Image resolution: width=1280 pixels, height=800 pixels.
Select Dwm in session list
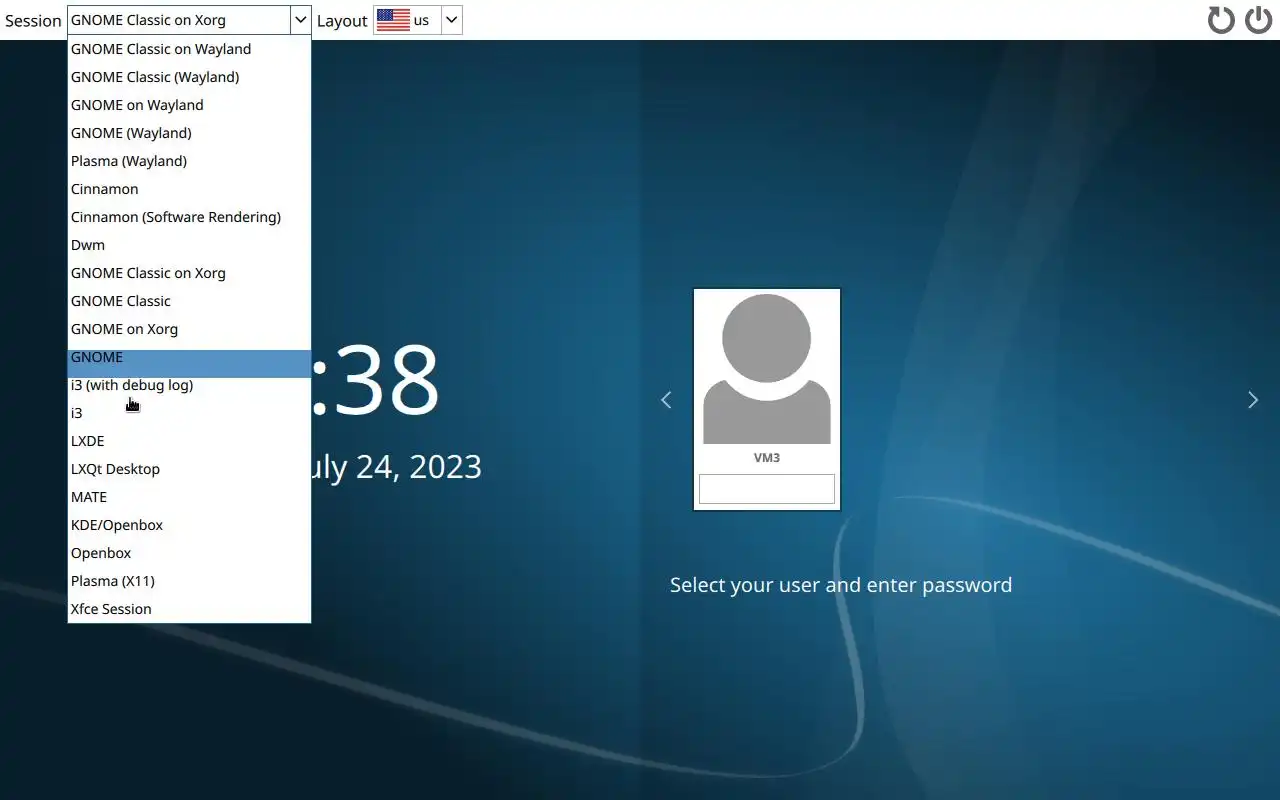[x=189, y=245]
